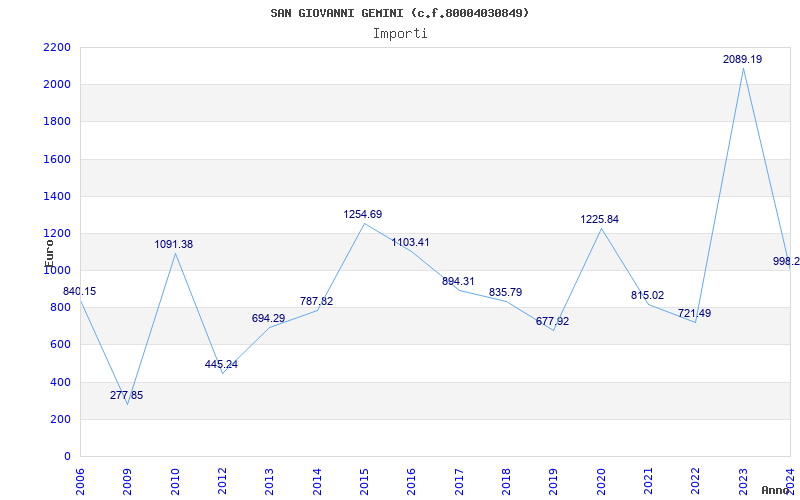Select data label 277.85
800x500 pixels.
click(127, 395)
